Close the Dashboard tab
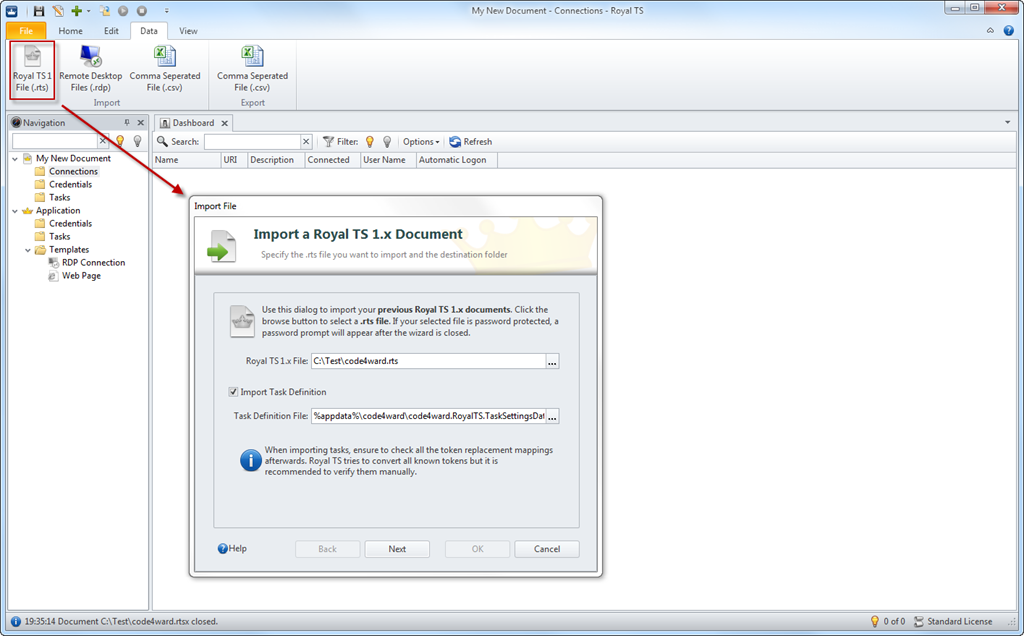The height and width of the screenshot is (636, 1024). pos(224,123)
